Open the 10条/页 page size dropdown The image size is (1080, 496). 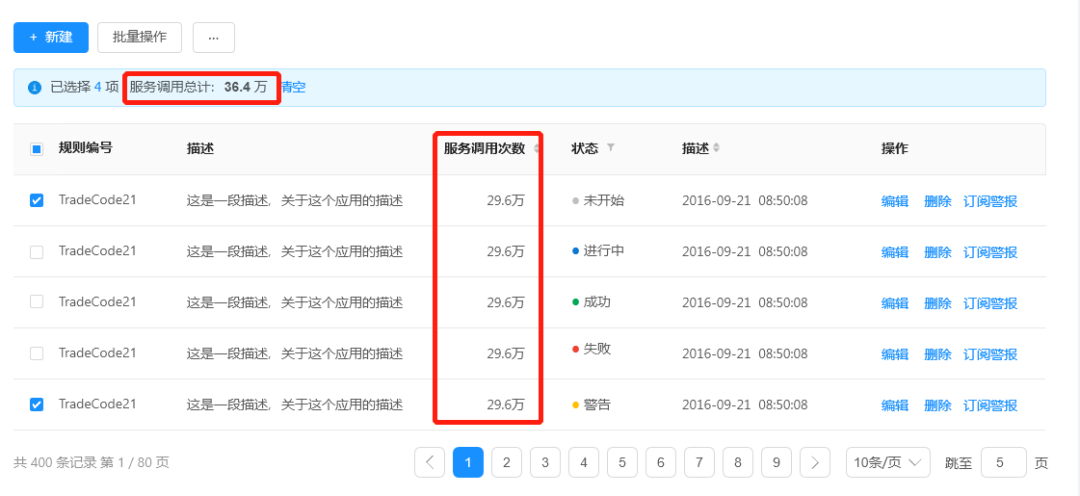point(888,462)
